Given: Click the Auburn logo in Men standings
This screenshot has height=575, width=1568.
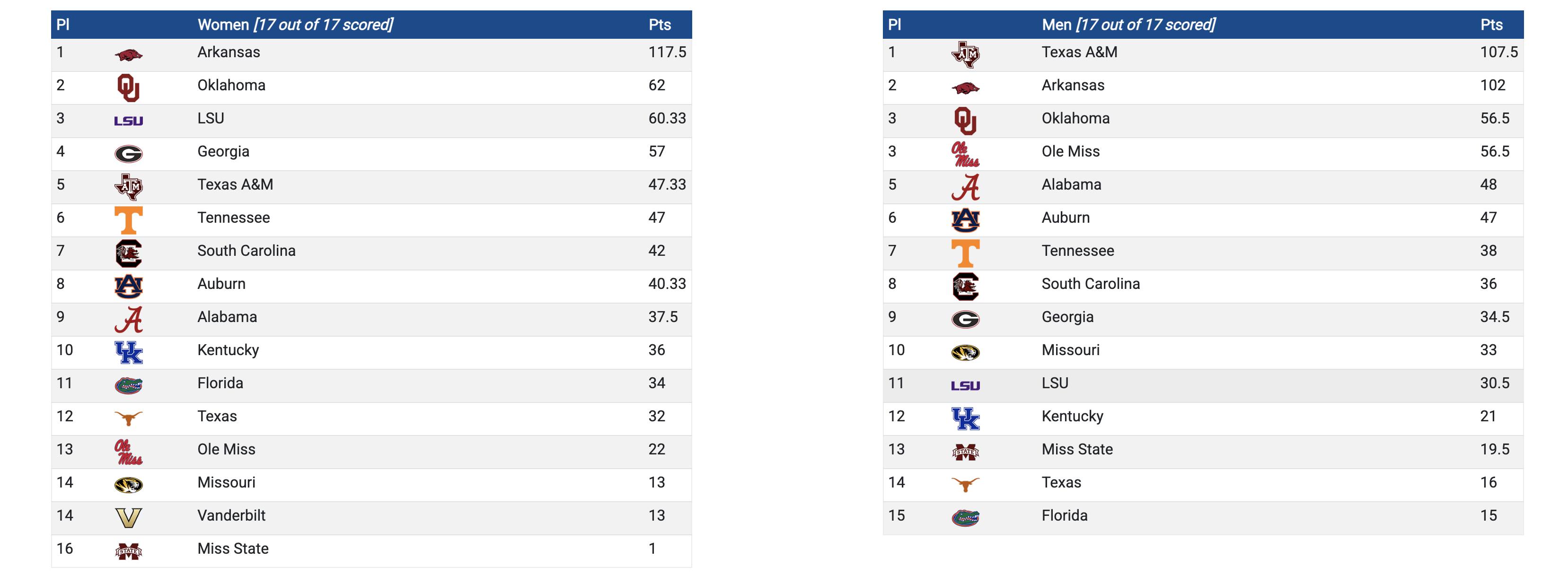Looking at the screenshot, I should click(965, 220).
